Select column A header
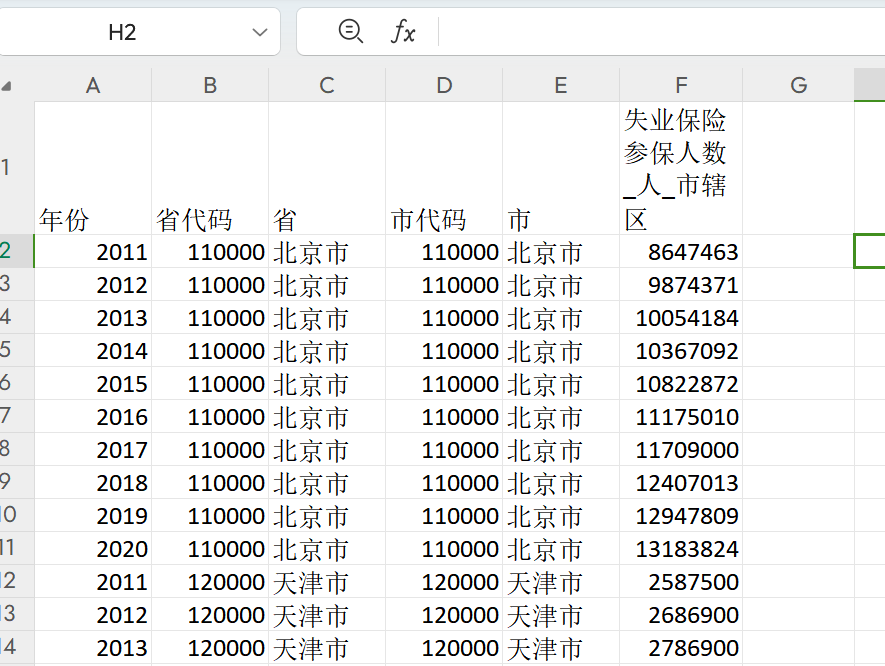 pos(93,85)
